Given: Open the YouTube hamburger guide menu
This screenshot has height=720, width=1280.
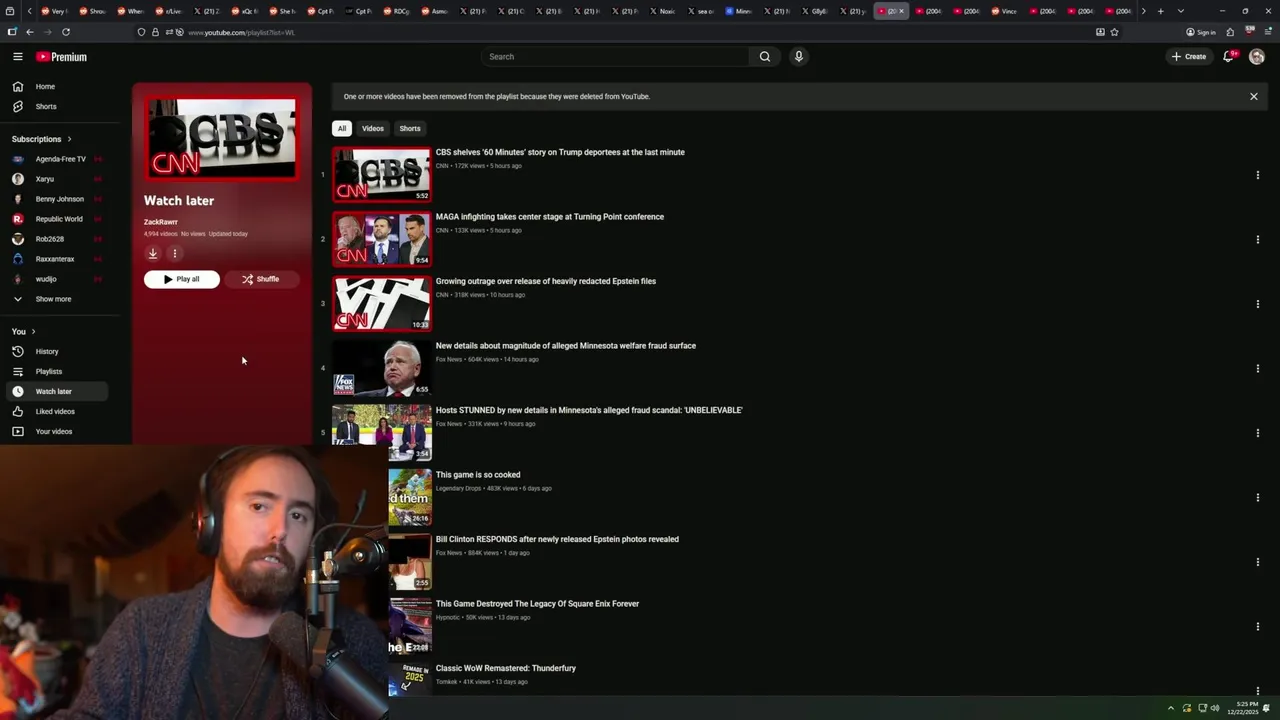Looking at the screenshot, I should coord(17,57).
